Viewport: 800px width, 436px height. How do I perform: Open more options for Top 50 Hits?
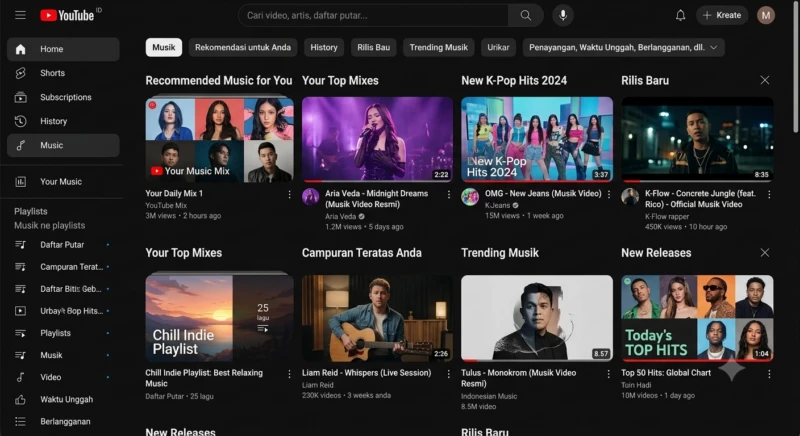[x=769, y=374]
